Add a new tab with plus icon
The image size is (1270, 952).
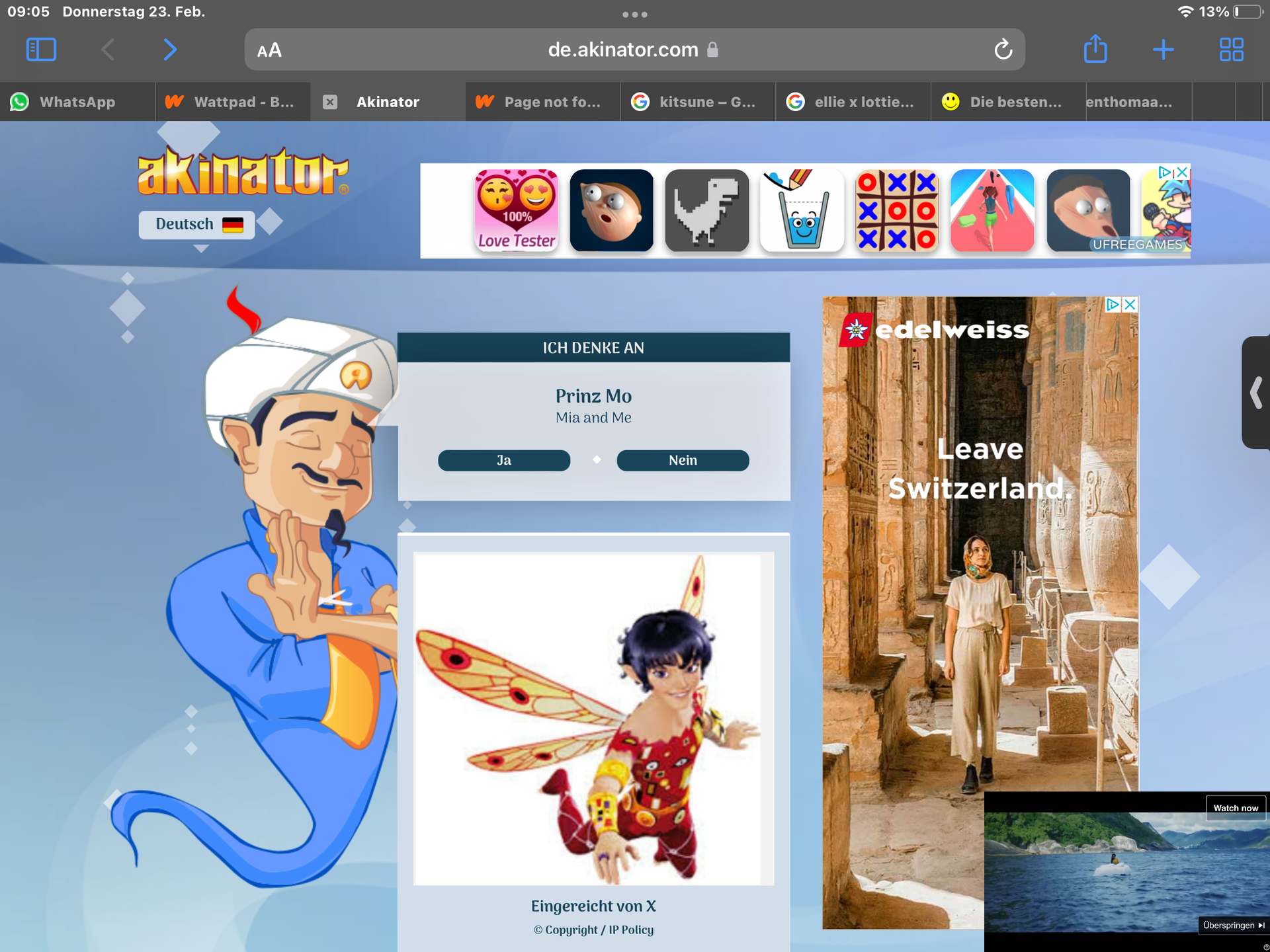coord(1163,50)
